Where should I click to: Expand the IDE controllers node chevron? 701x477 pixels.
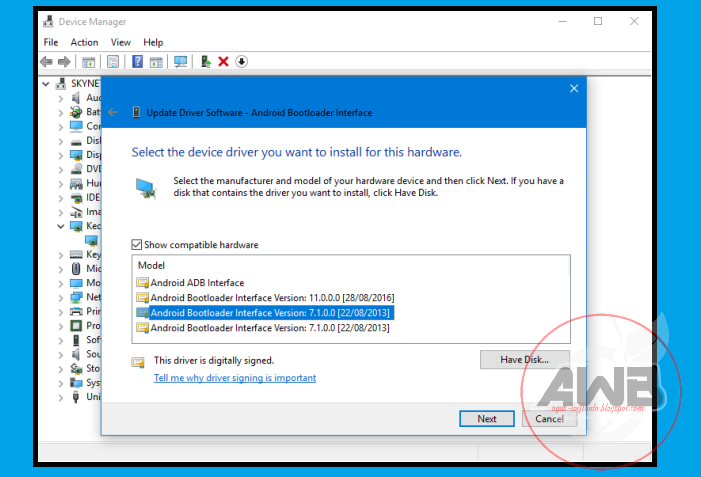point(61,198)
